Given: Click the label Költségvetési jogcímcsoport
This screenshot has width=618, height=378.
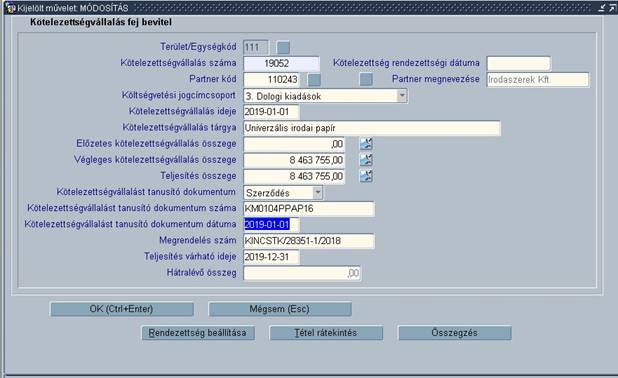Looking at the screenshot, I should 179,96.
